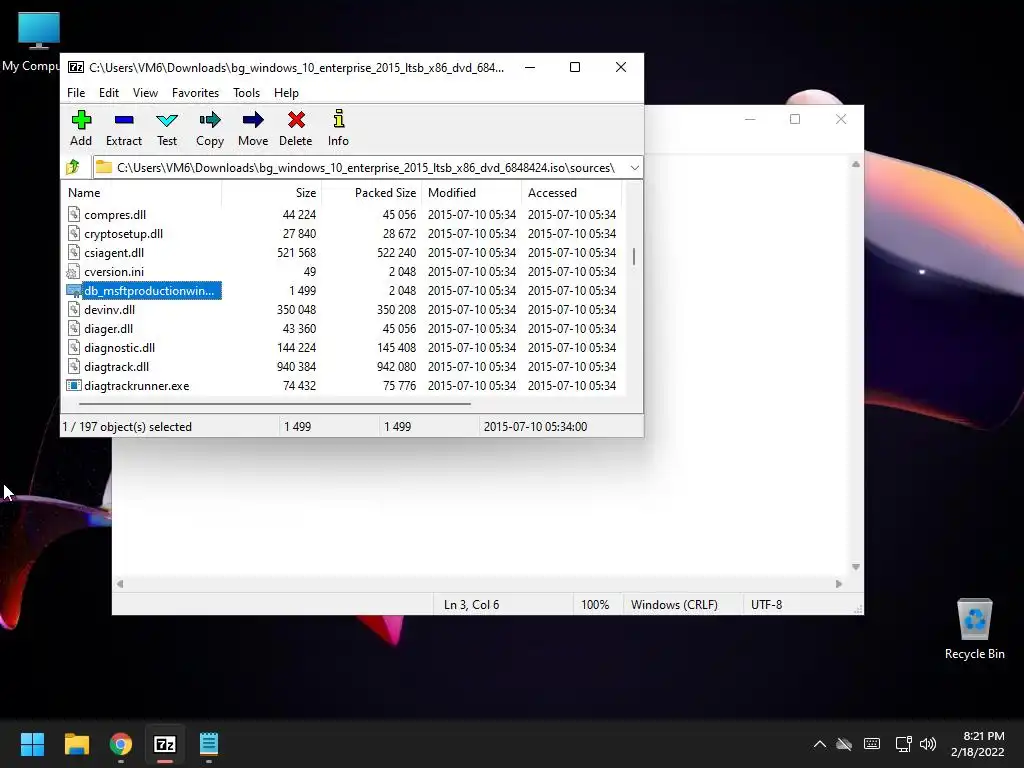
Task: Switch to Notepad from taskbar
Action: (x=208, y=744)
